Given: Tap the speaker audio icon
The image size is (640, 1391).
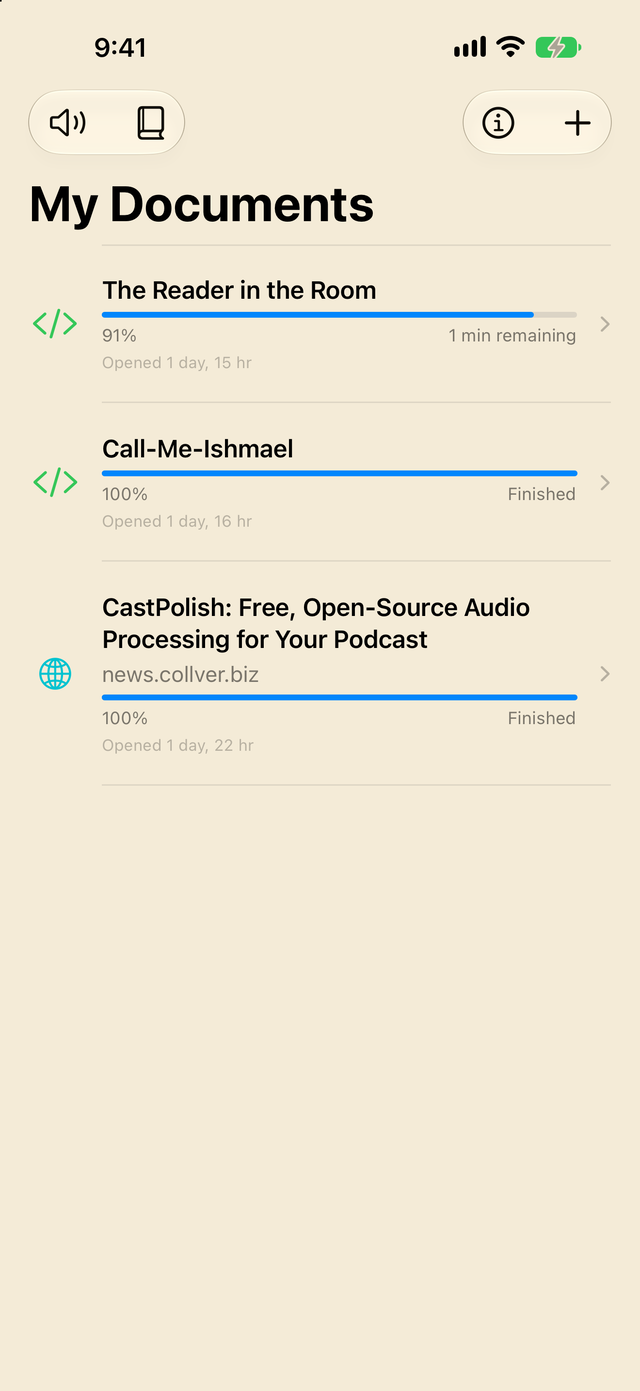Looking at the screenshot, I should (68, 123).
